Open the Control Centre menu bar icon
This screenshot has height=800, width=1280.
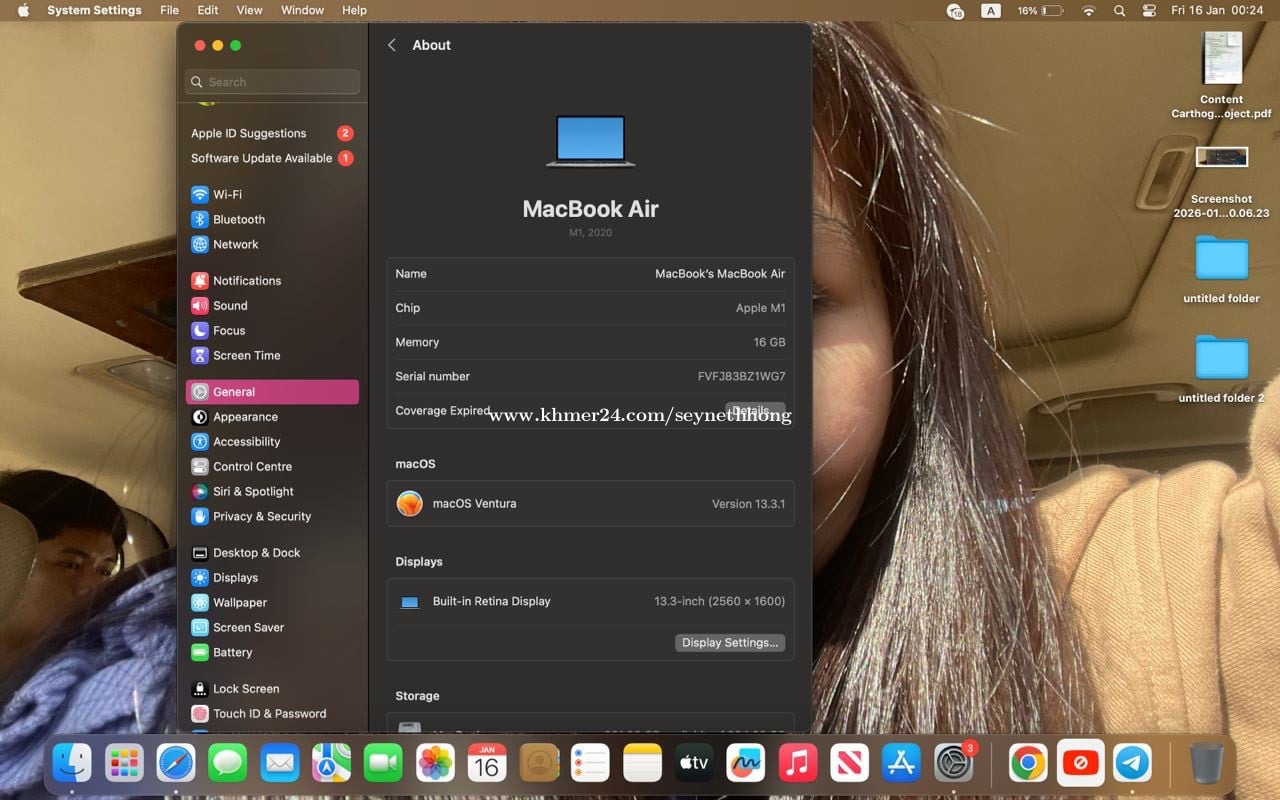(1149, 10)
